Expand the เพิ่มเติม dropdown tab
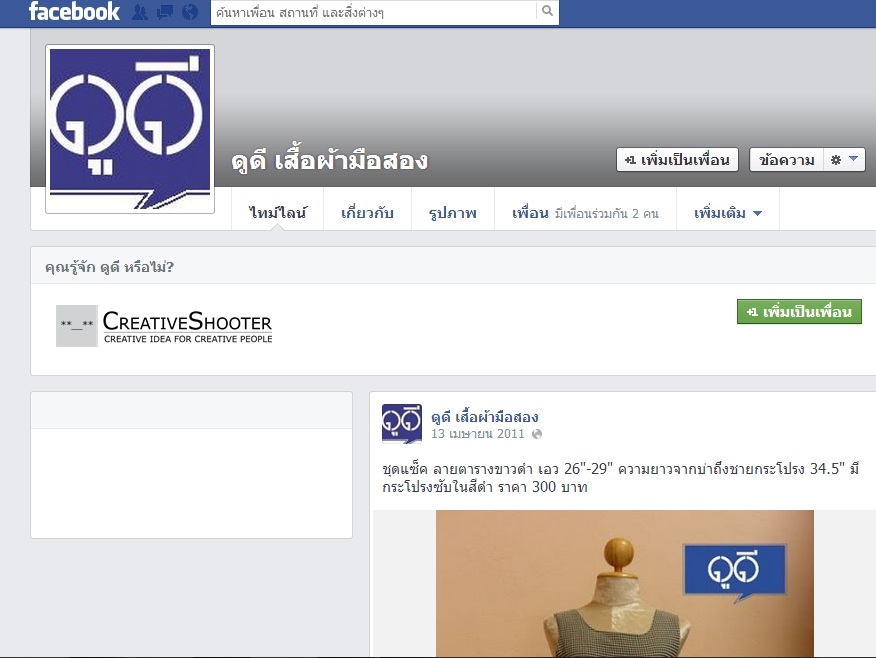Viewport: 876px width, 658px height. coord(727,213)
